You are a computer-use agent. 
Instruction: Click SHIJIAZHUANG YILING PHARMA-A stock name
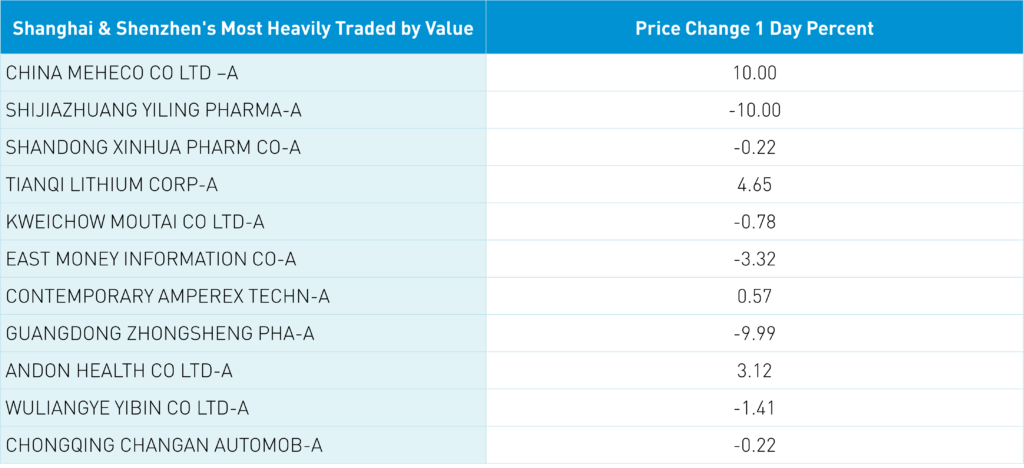coord(154,110)
